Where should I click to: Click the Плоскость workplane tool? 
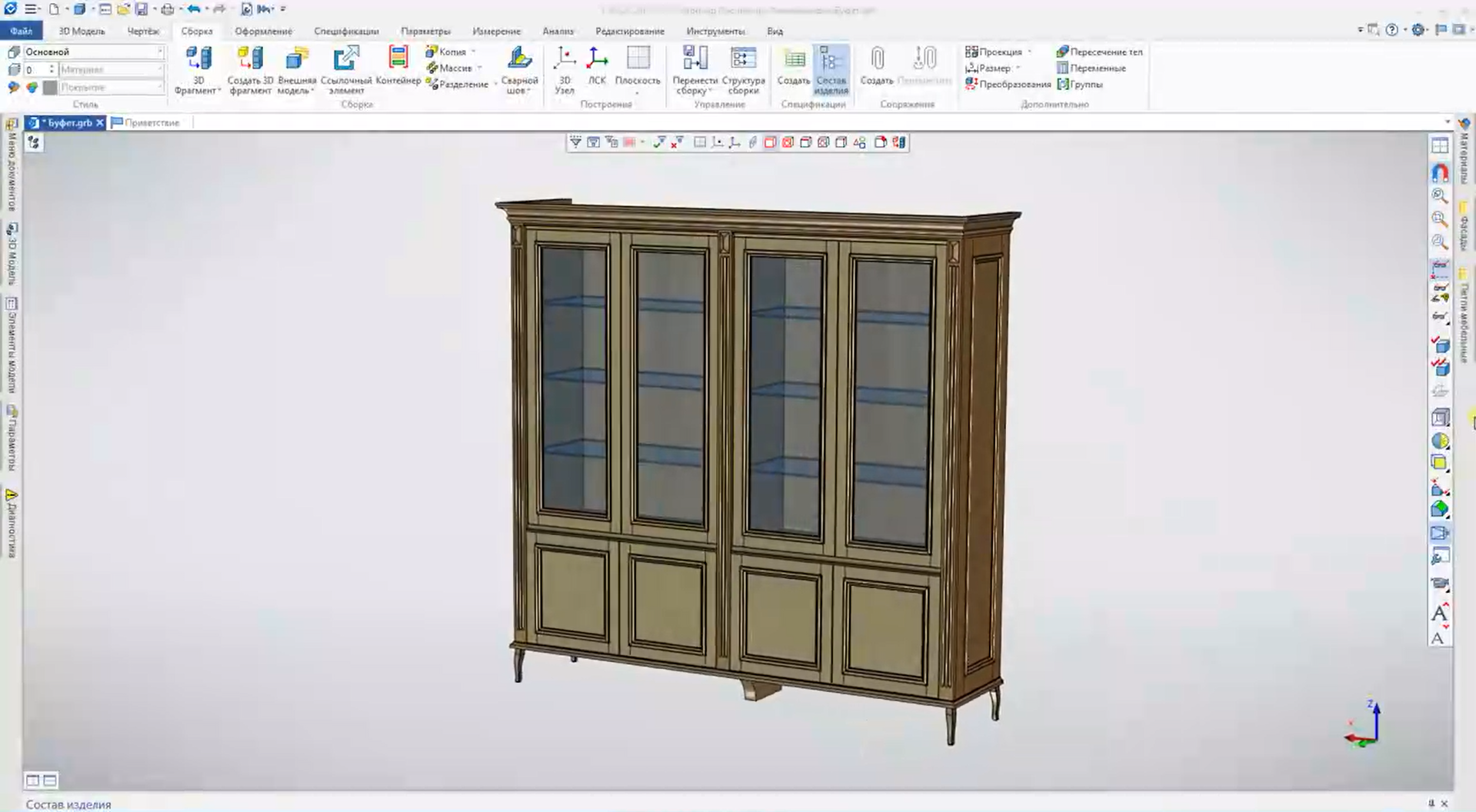click(x=638, y=69)
